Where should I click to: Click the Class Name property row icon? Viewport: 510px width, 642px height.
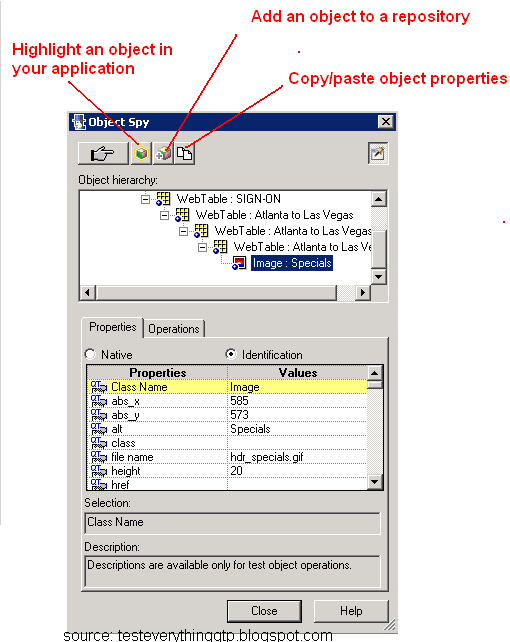[x=99, y=387]
